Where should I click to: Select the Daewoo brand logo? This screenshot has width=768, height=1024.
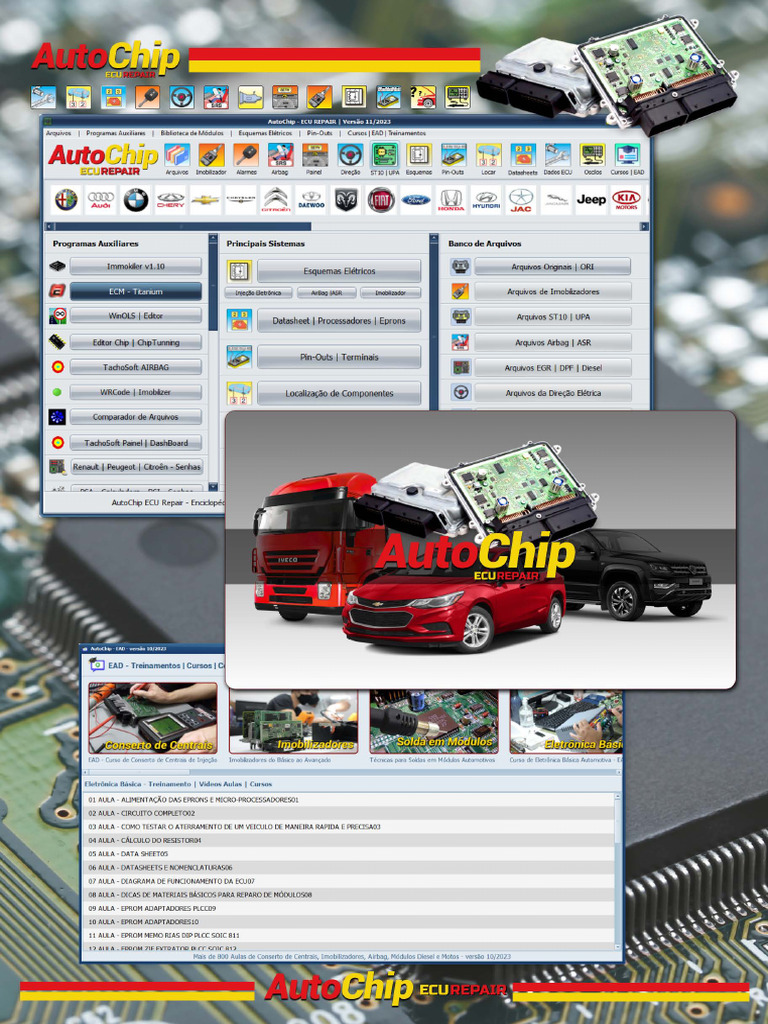[x=312, y=200]
